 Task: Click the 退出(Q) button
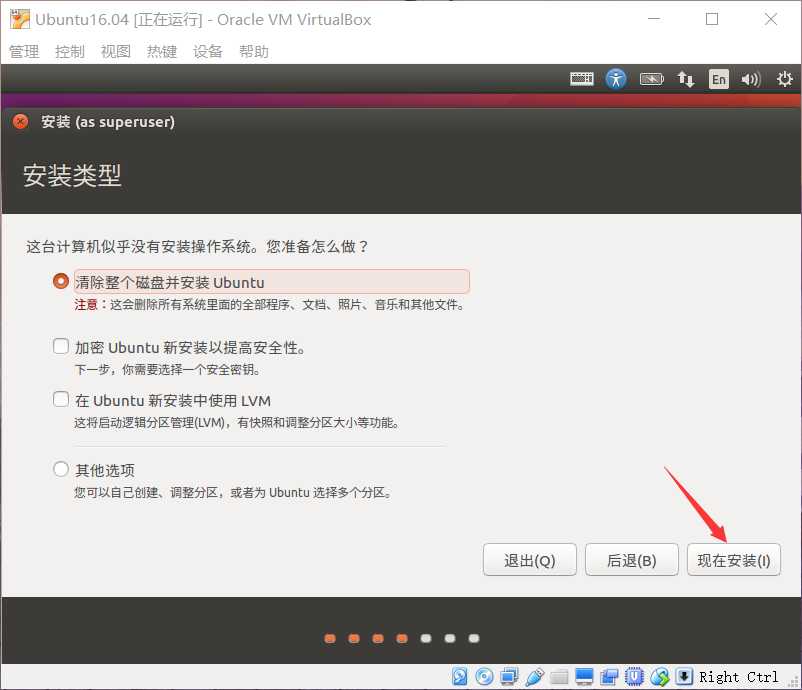tap(529, 560)
